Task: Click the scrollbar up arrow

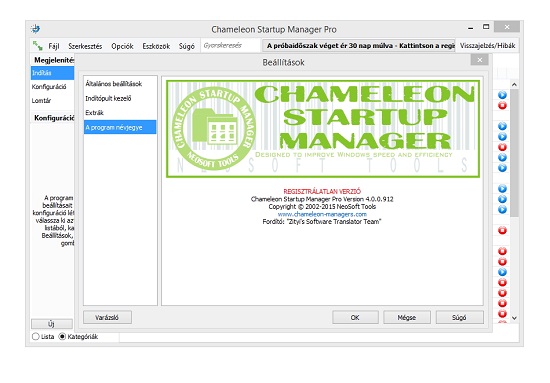Action: 514,85
